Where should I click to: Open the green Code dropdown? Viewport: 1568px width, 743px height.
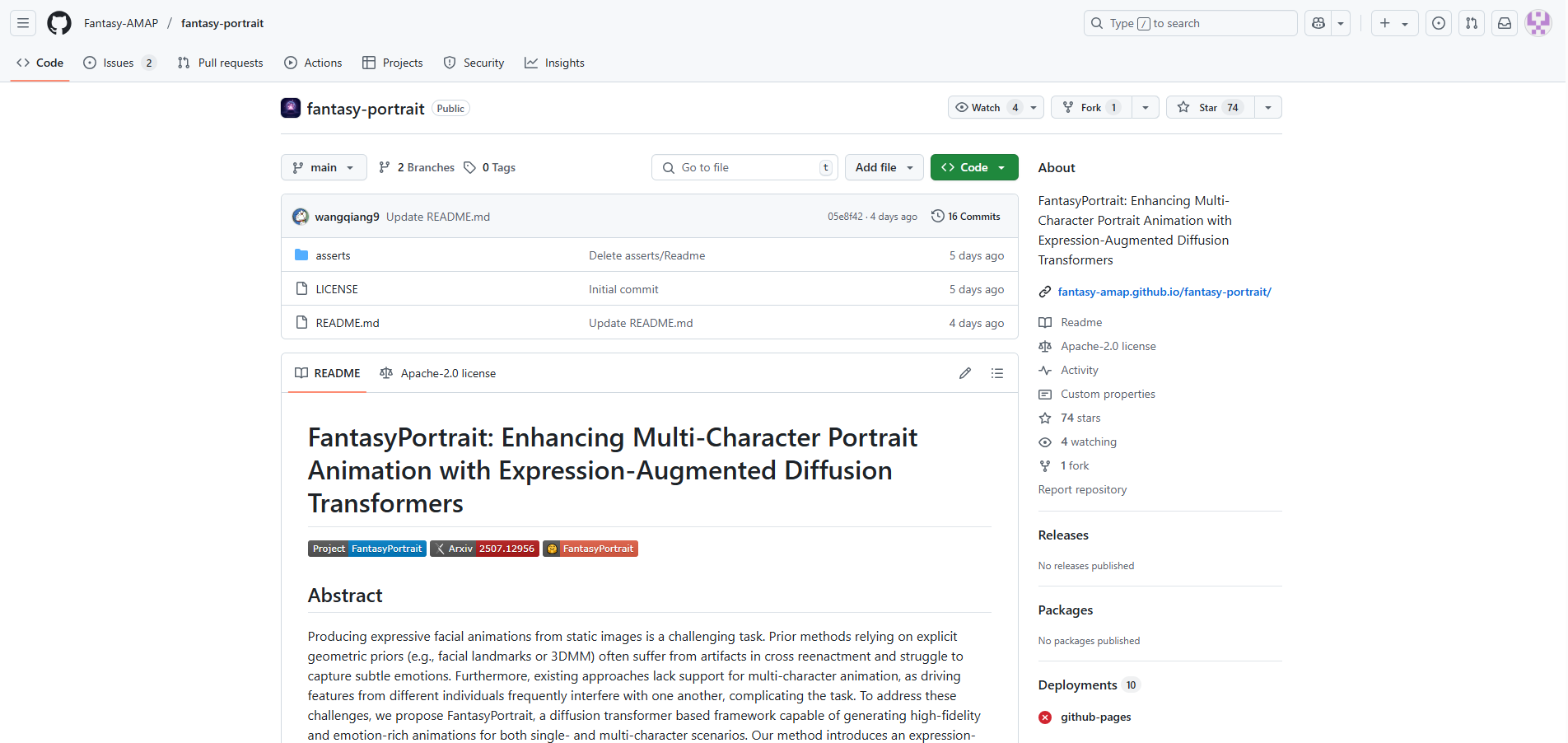click(x=973, y=167)
